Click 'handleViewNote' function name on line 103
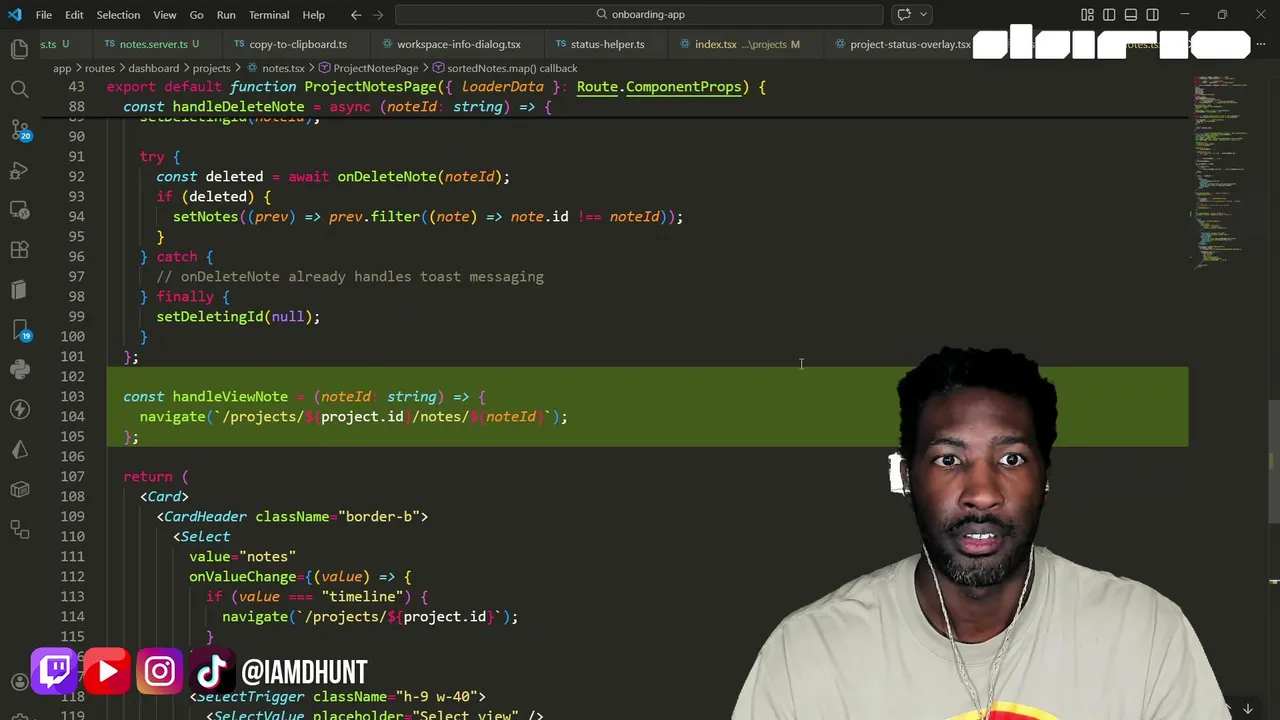This screenshot has height=720, width=1280. point(230,396)
